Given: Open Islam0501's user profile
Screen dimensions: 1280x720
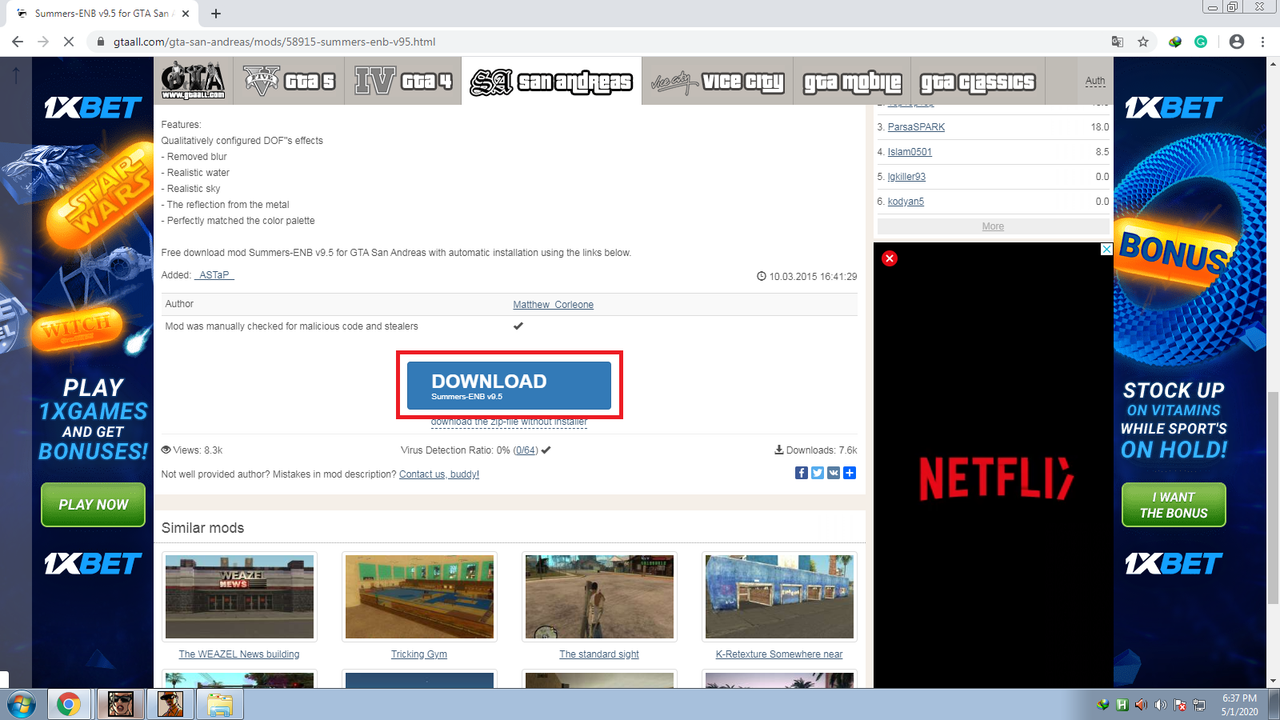Looking at the screenshot, I should pyautogui.click(x=910, y=152).
